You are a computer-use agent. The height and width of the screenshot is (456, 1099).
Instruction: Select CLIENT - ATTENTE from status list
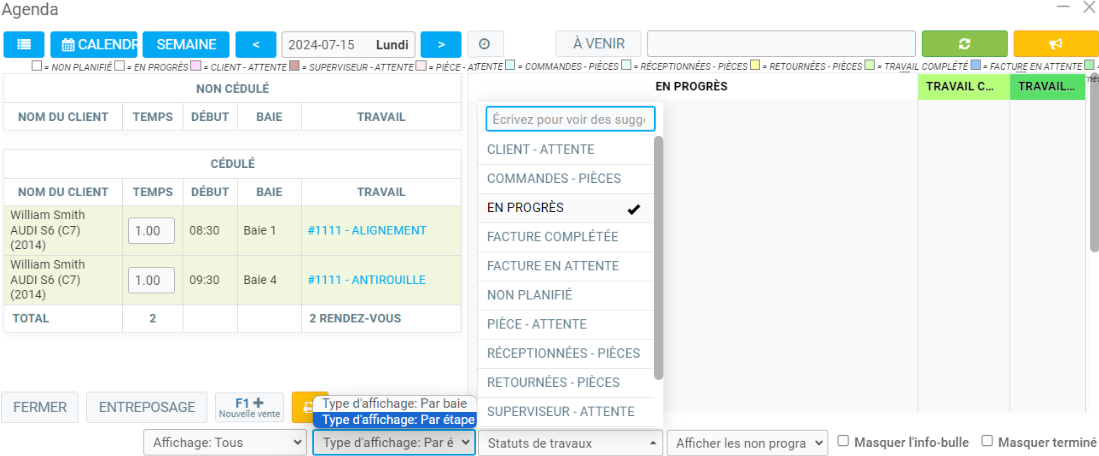(540, 150)
